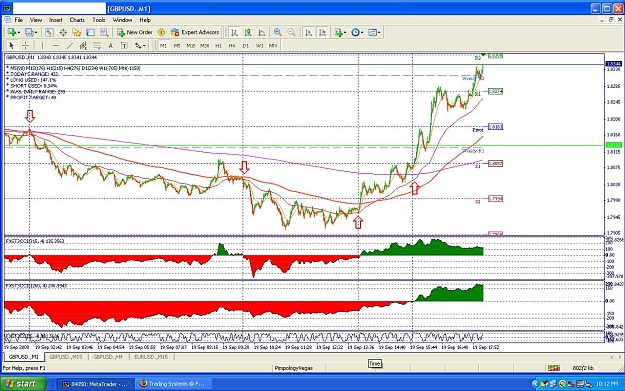
Task: Launch MetaEditor via the yellow diamond icon
Action: click(161, 32)
